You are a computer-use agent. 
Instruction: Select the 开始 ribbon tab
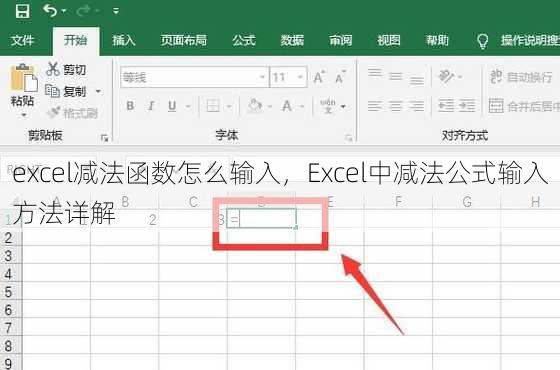(x=75, y=40)
